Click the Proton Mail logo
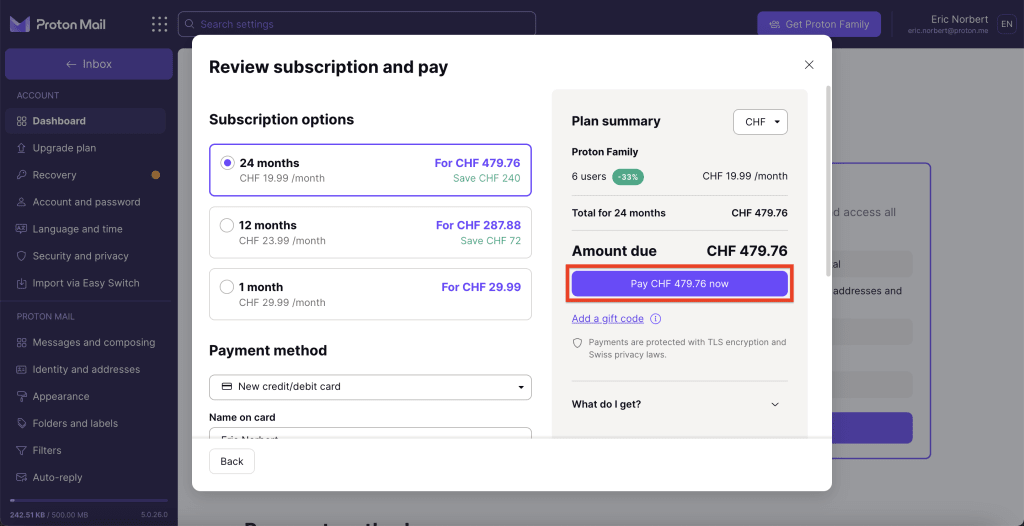1024x526 pixels. point(57,25)
